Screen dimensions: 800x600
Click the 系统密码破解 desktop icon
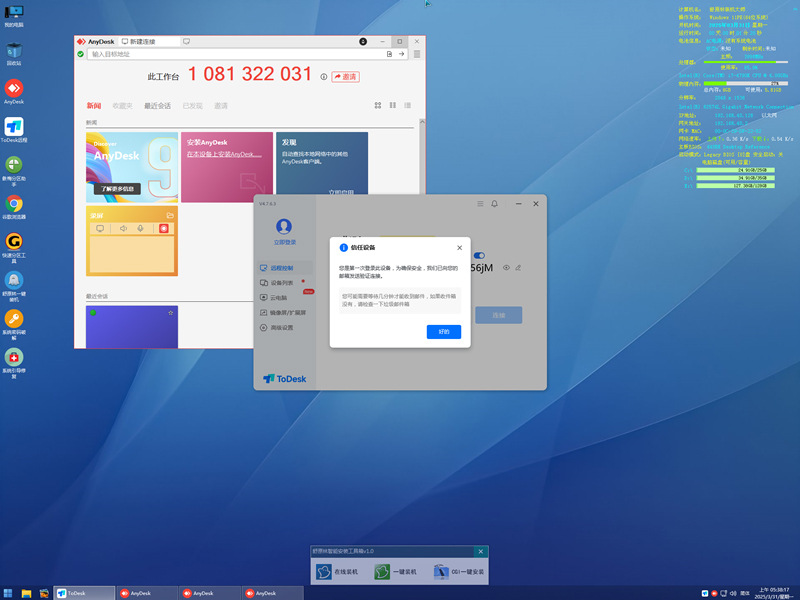point(14,325)
